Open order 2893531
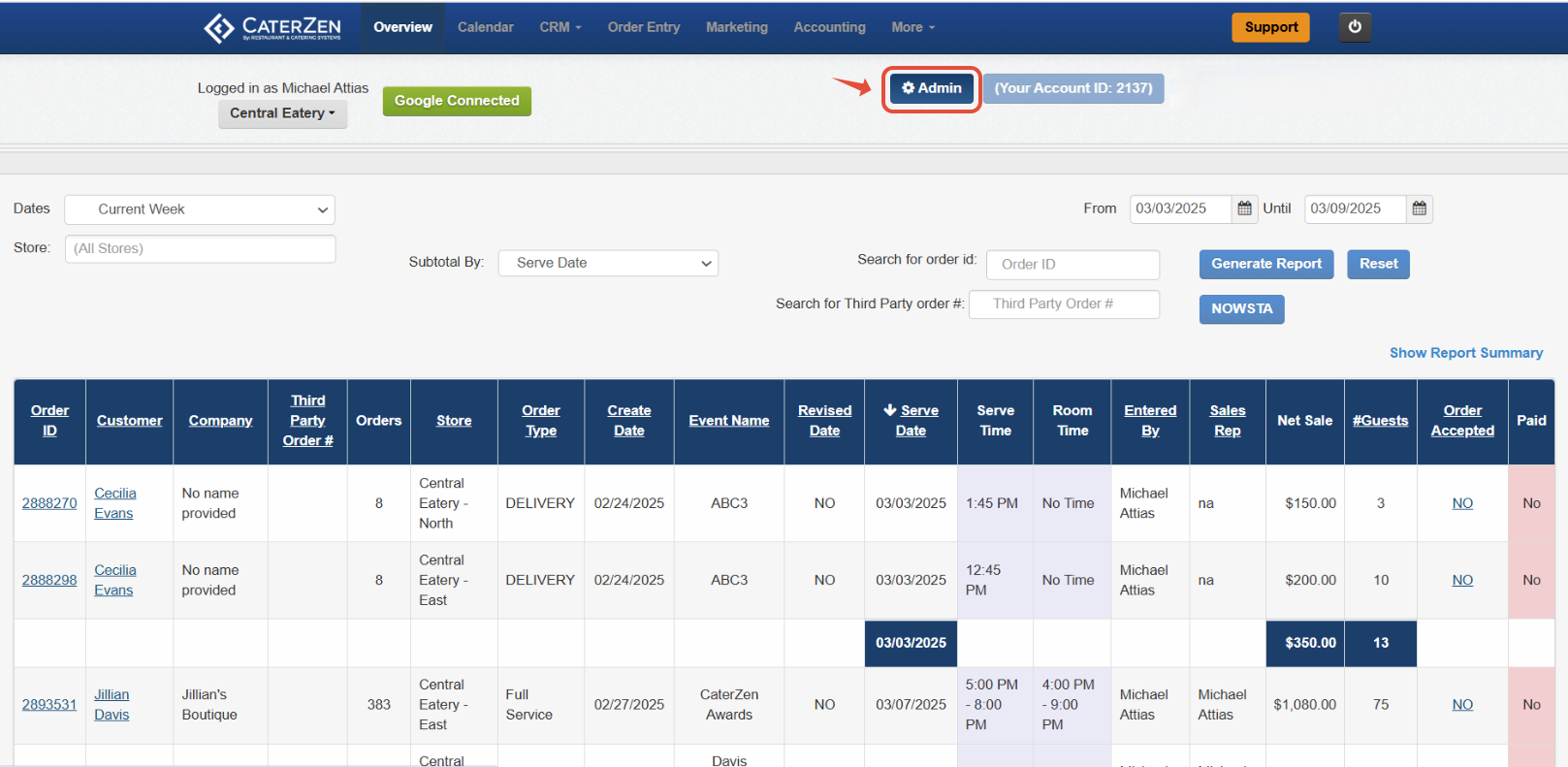This screenshot has height=767, width=1568. (49, 705)
